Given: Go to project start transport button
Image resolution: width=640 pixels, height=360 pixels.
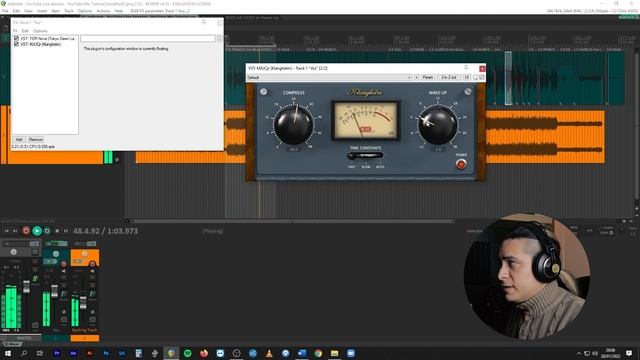Looking at the screenshot, I should point(7,231).
